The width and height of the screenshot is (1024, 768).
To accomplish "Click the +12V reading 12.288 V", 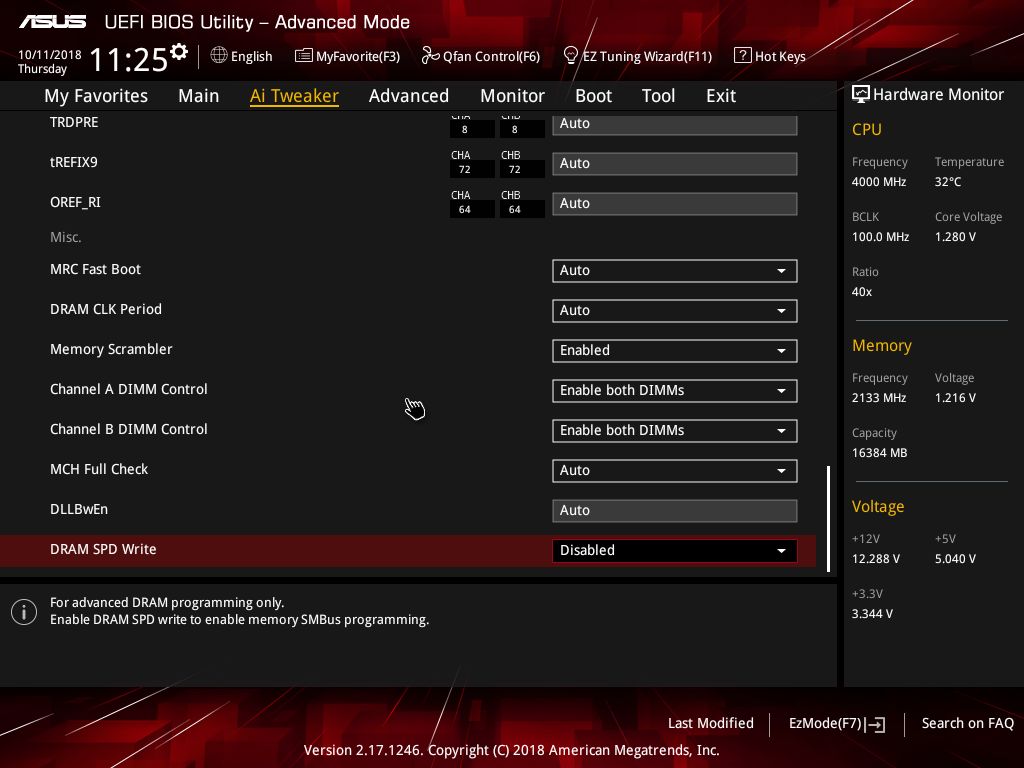I will point(876,559).
